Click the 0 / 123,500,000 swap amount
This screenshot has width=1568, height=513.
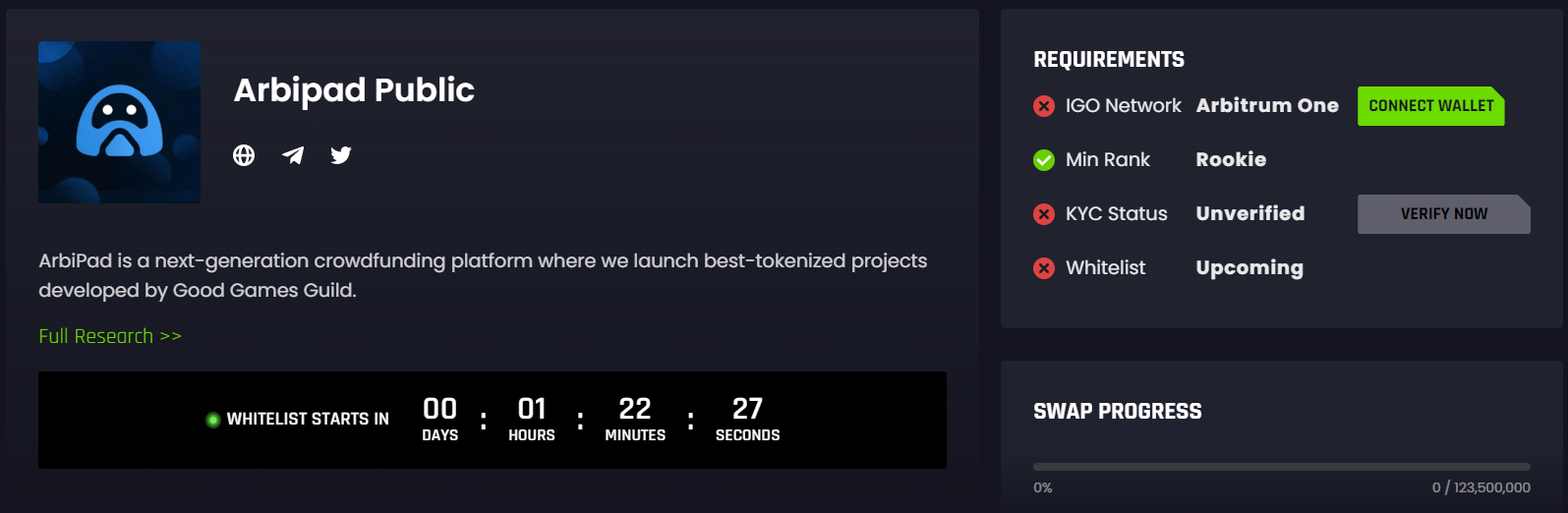[x=1481, y=487]
